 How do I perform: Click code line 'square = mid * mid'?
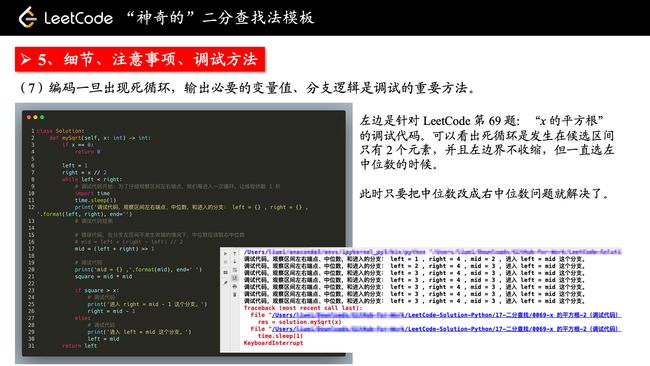click(103, 276)
